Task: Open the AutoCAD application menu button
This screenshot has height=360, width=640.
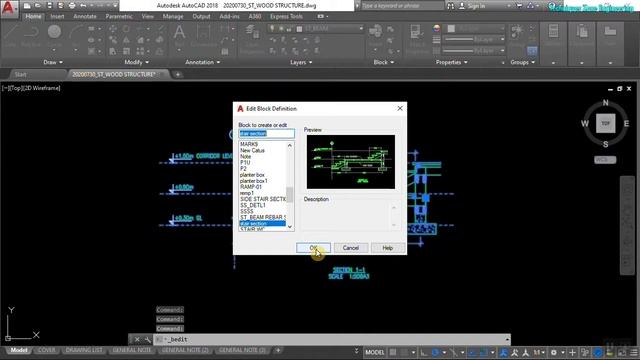Action: [x=9, y=9]
